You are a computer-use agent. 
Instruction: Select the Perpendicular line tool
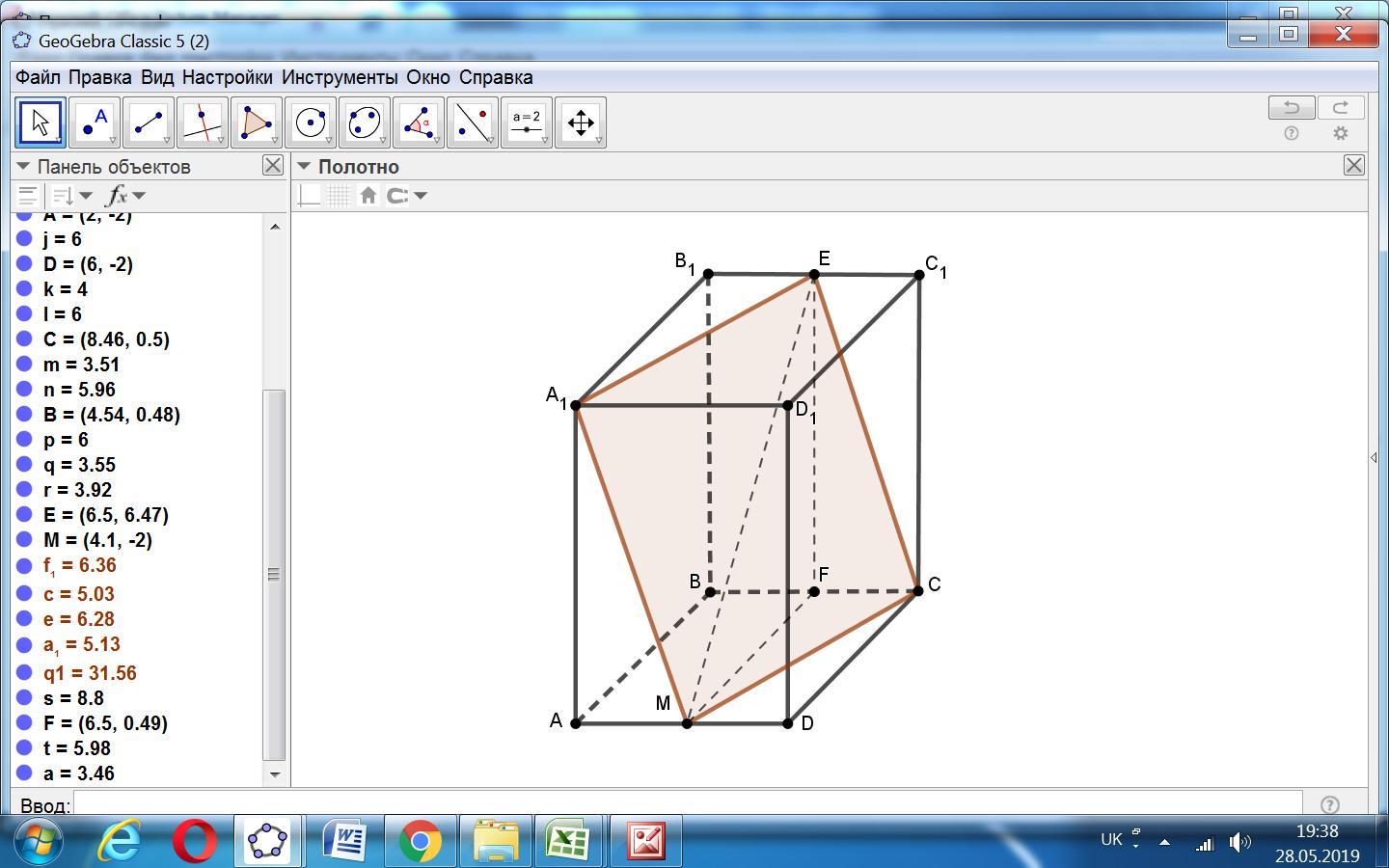pos(203,122)
